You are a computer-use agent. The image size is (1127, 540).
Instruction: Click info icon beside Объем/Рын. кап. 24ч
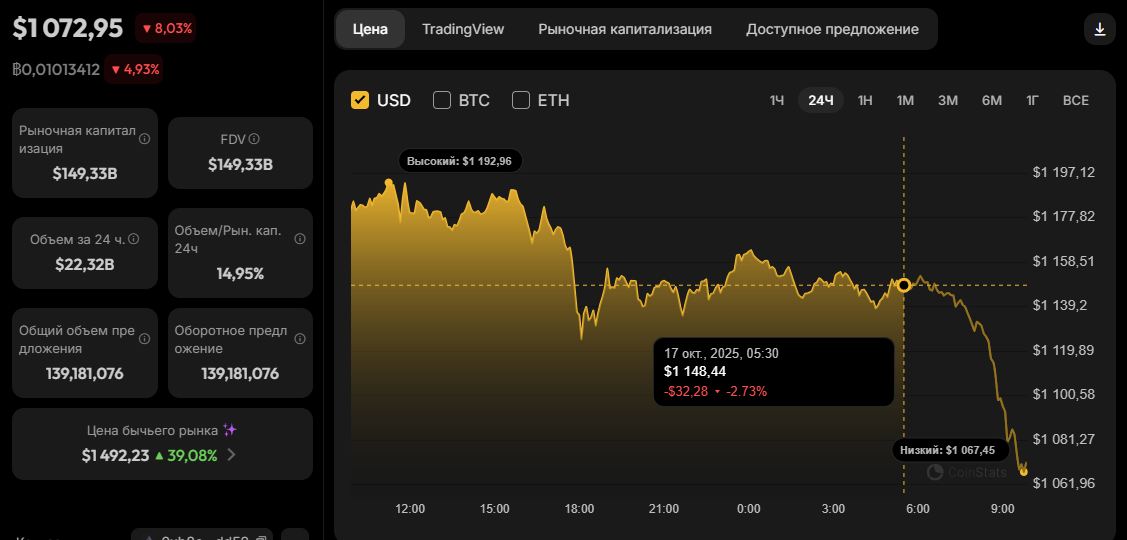click(x=300, y=239)
